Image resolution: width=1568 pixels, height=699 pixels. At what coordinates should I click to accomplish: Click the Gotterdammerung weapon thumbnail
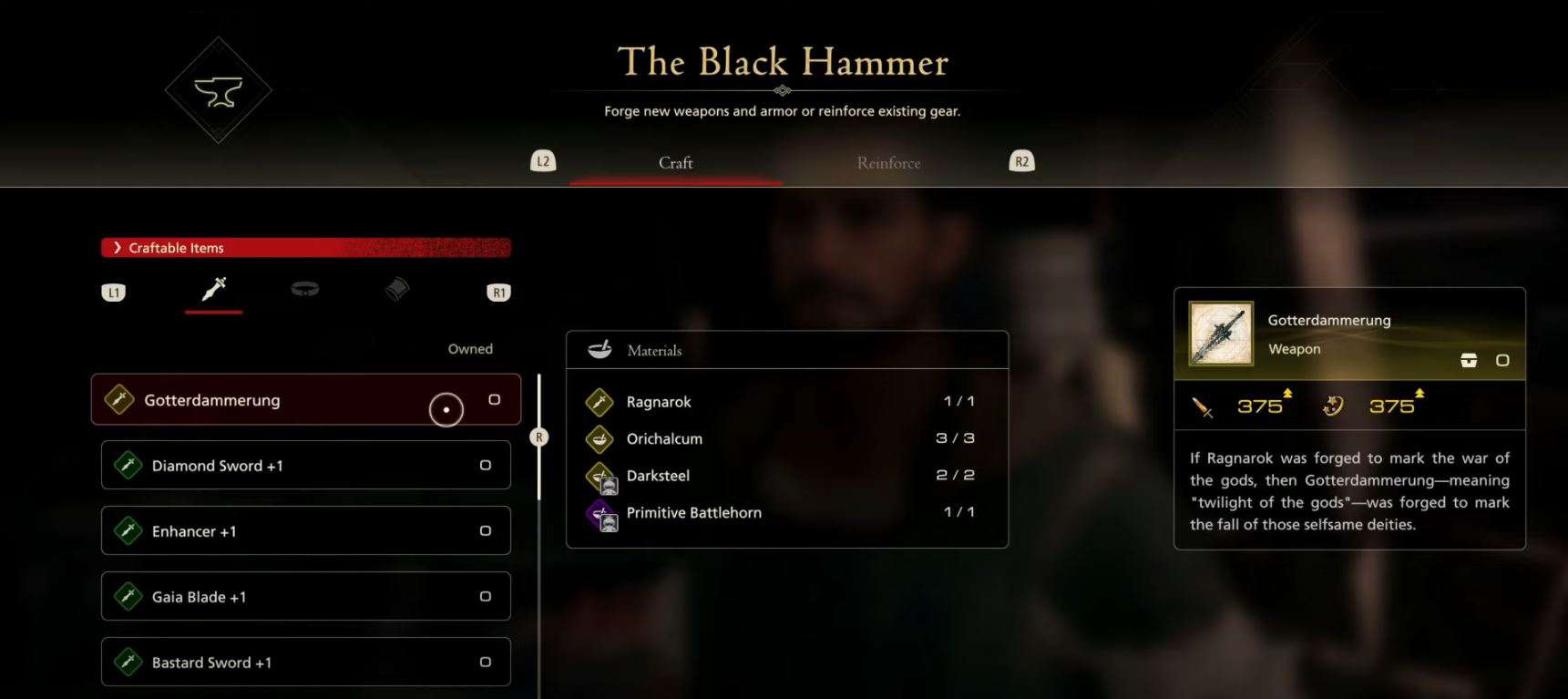point(1221,334)
